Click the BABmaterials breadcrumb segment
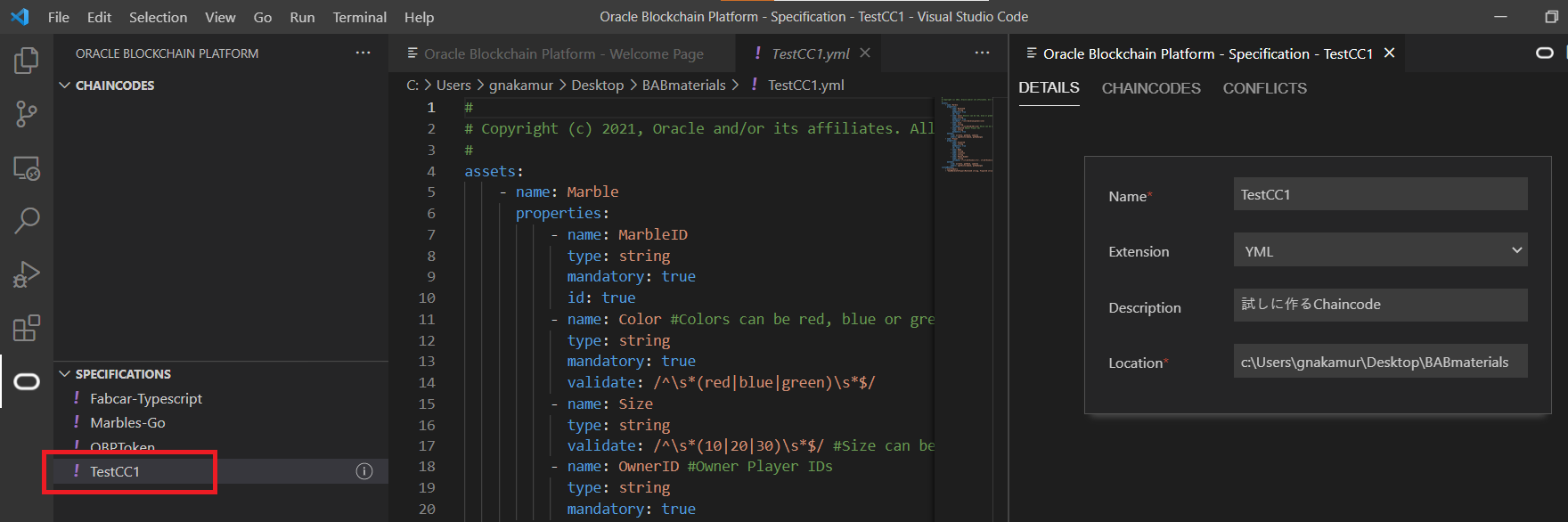The image size is (1568, 522). pos(684,85)
